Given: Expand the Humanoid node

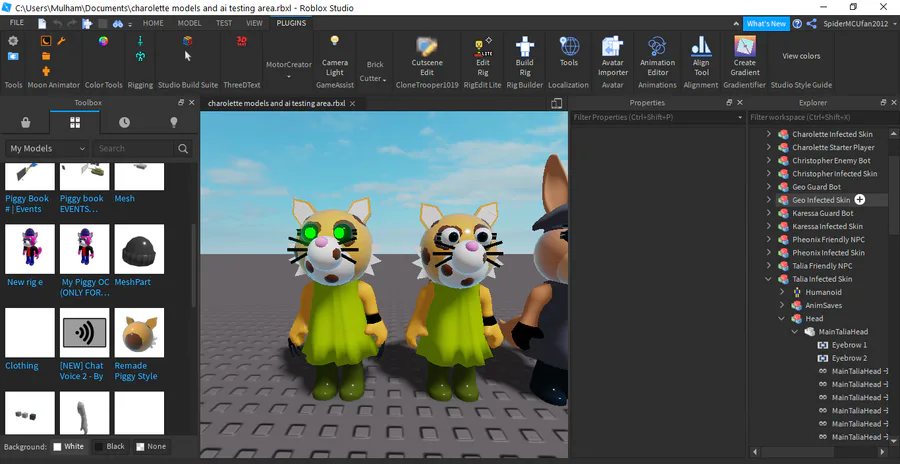Looking at the screenshot, I should [x=782, y=292].
